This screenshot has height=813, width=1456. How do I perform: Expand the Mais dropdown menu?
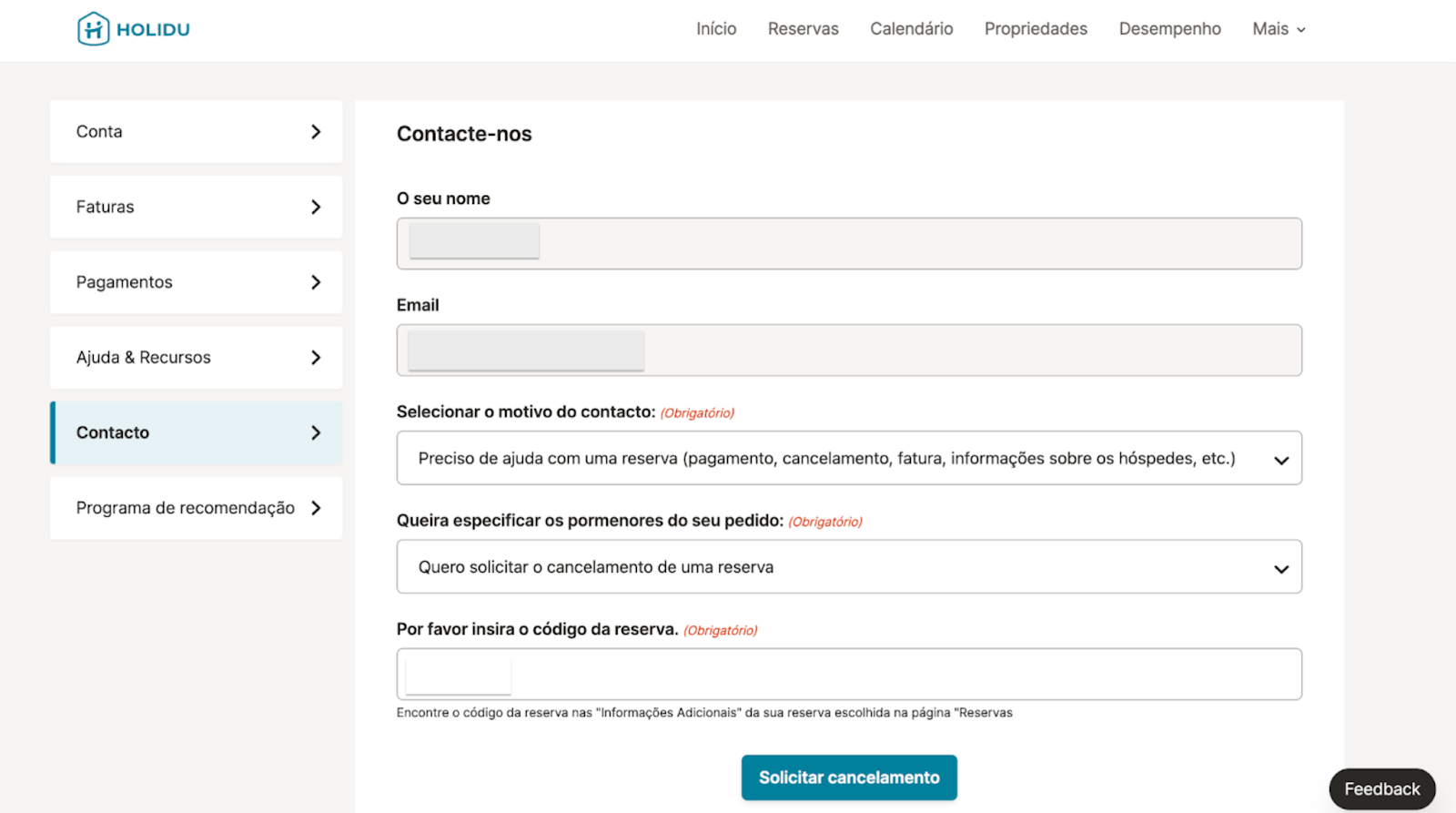point(1279,29)
